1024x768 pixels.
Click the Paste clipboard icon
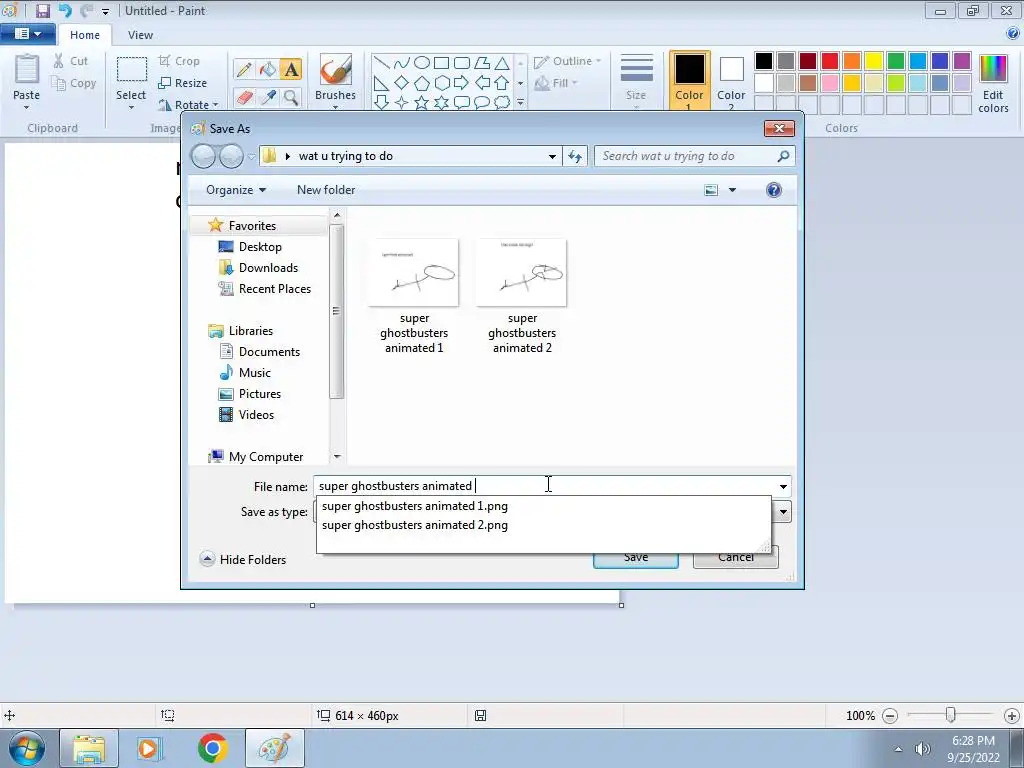(x=27, y=70)
